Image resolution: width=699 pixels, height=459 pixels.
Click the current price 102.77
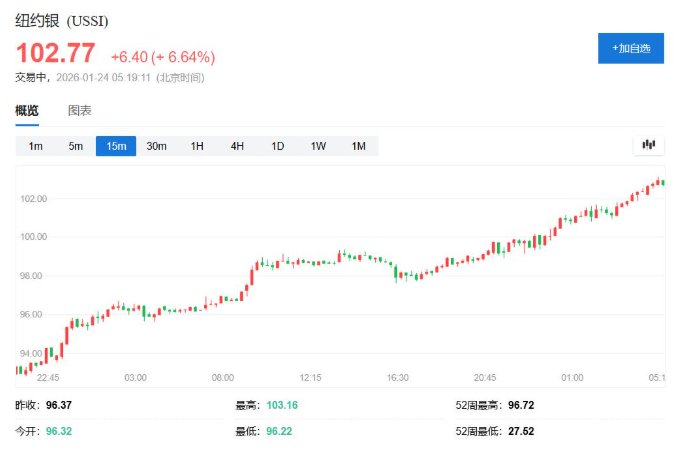click(x=56, y=54)
